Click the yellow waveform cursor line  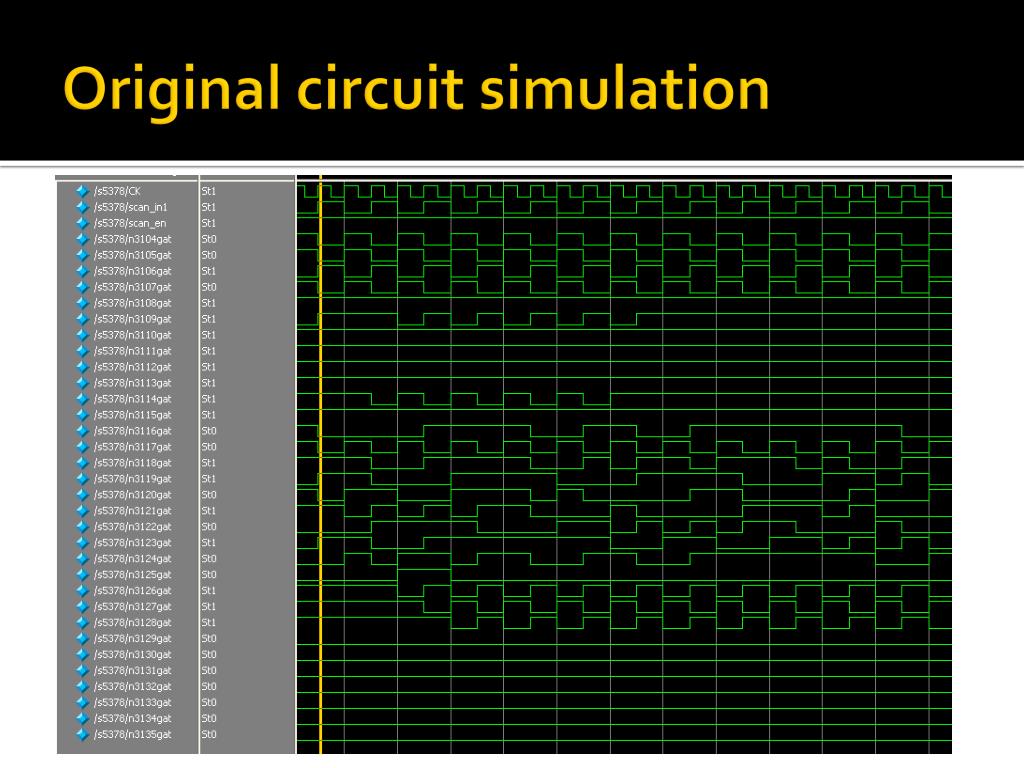click(x=321, y=465)
